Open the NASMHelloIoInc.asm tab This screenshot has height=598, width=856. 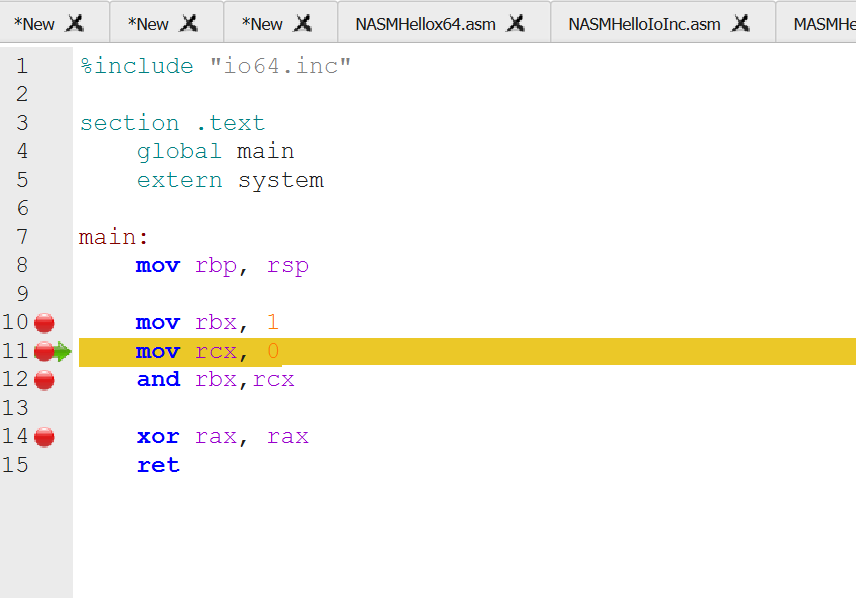tap(644, 23)
